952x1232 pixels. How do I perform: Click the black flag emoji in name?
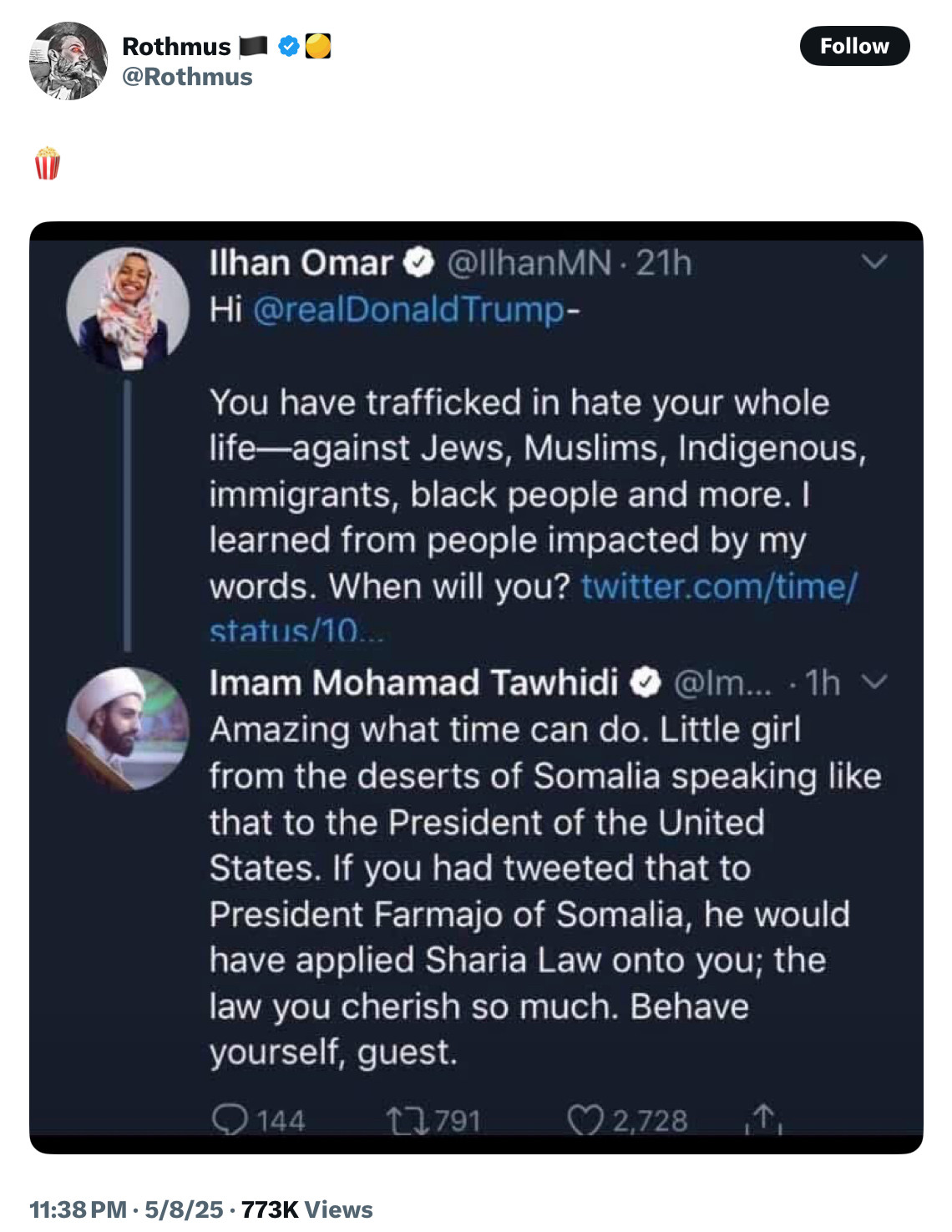point(253,47)
